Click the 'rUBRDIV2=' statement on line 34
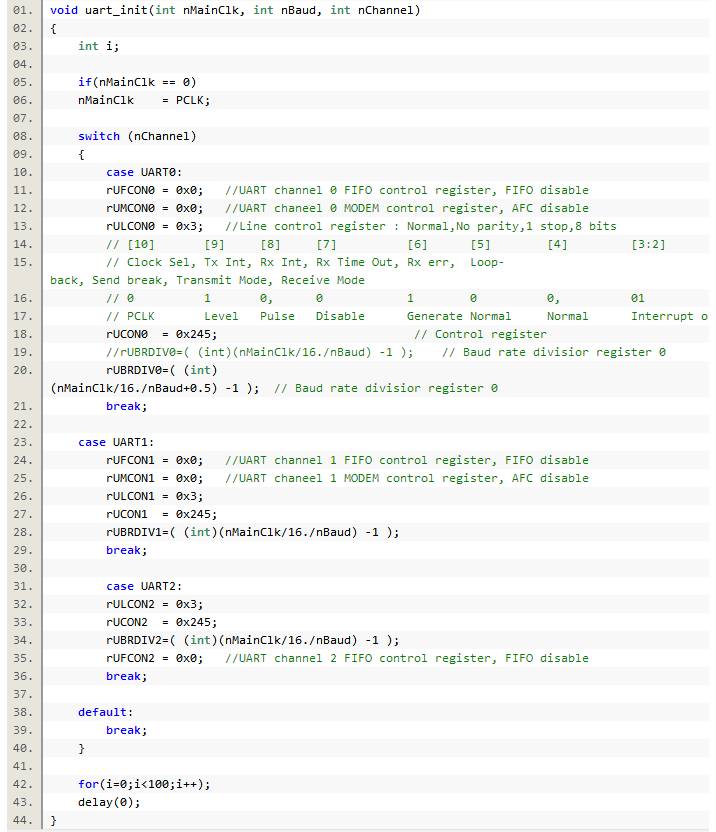Screen dimensions: 716x832 253,642
